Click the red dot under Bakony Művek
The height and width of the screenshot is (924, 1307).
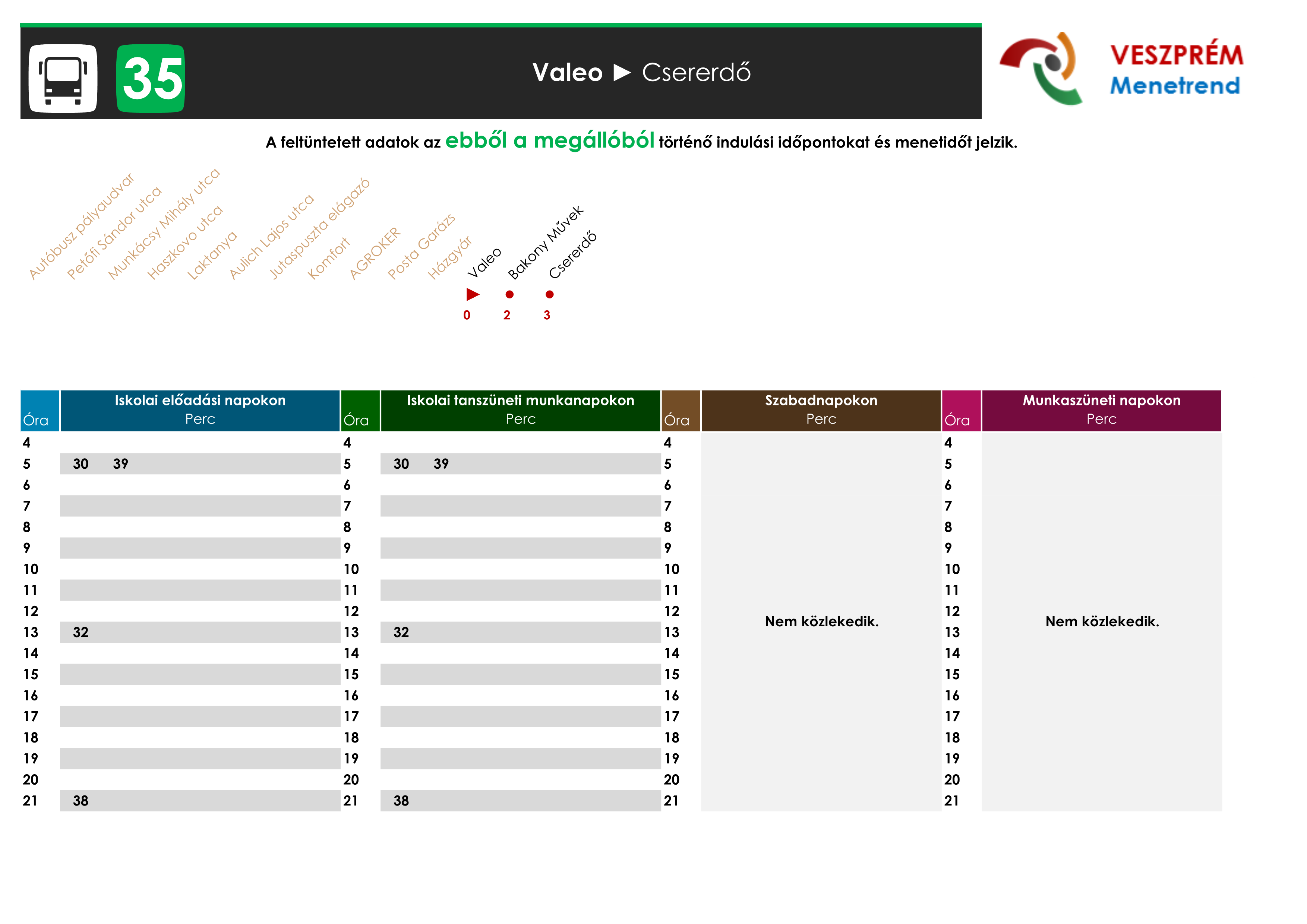pyautogui.click(x=509, y=294)
